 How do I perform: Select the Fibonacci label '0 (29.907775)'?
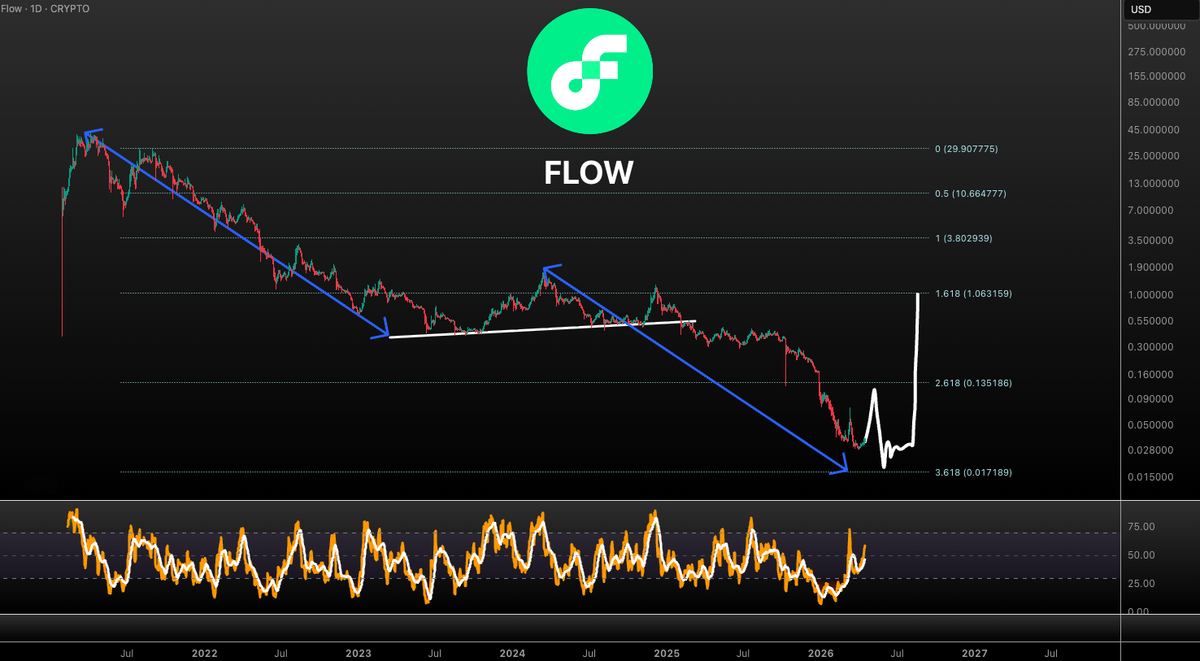tap(966, 149)
